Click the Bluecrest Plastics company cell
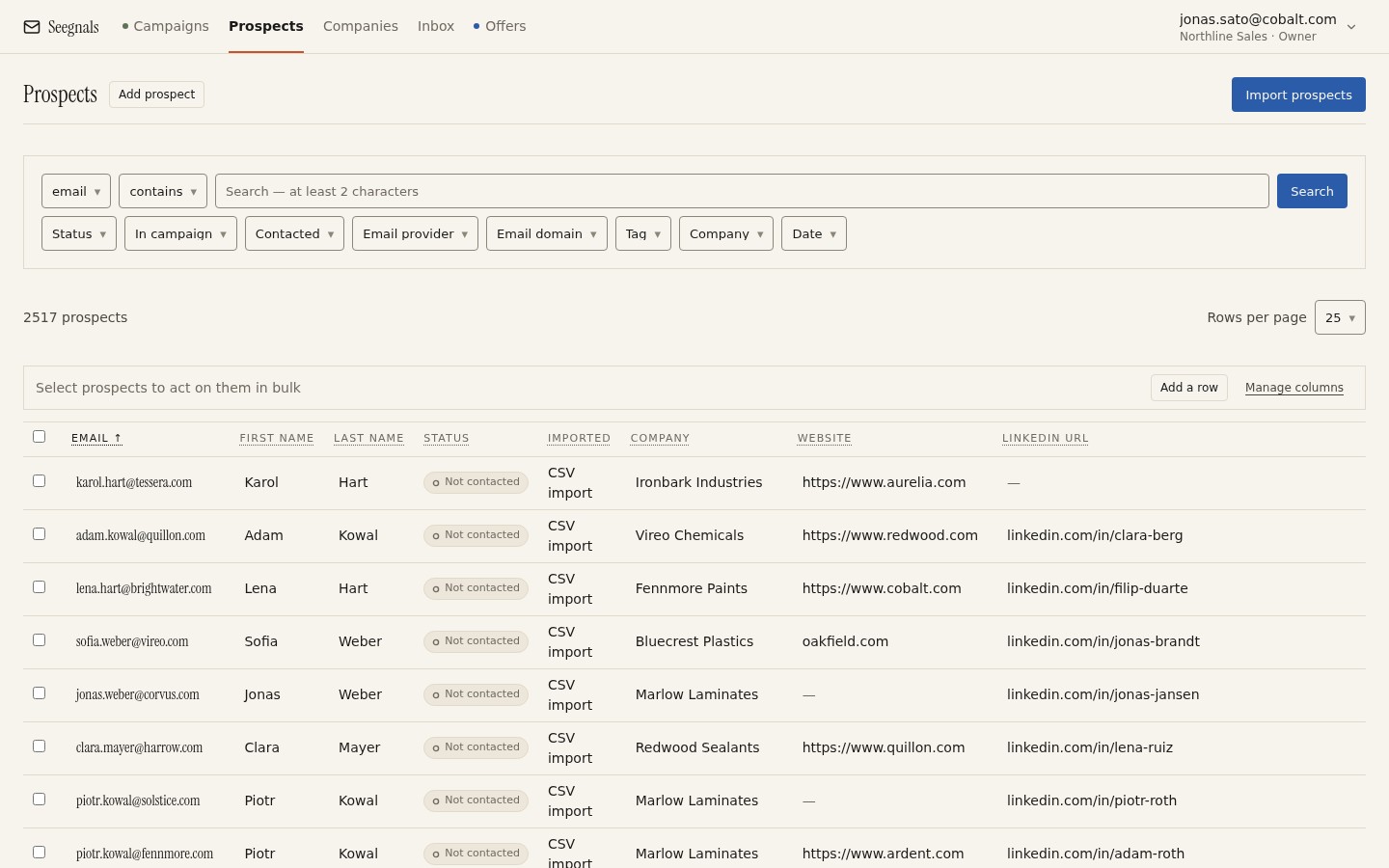The width and height of the screenshot is (1389, 868). point(694,641)
